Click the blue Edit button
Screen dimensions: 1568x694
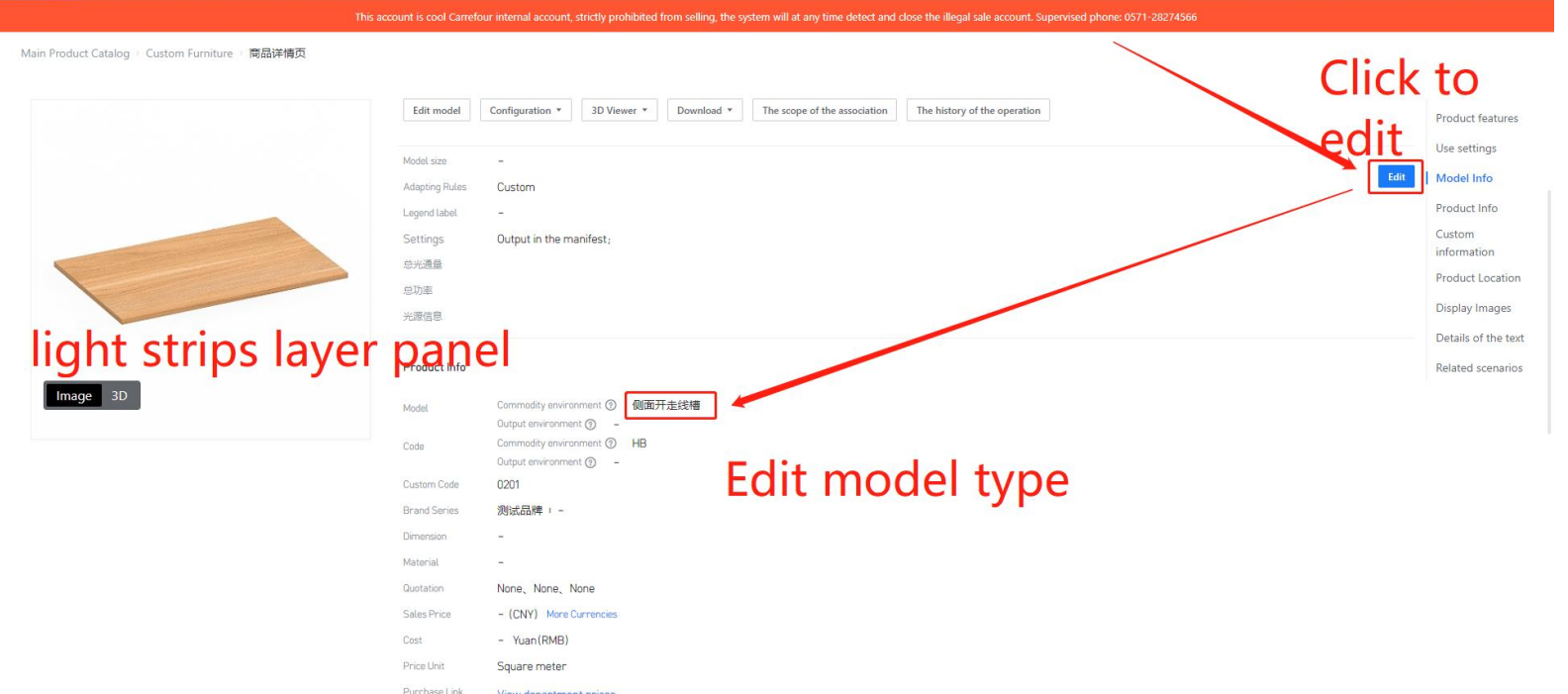tap(1396, 177)
